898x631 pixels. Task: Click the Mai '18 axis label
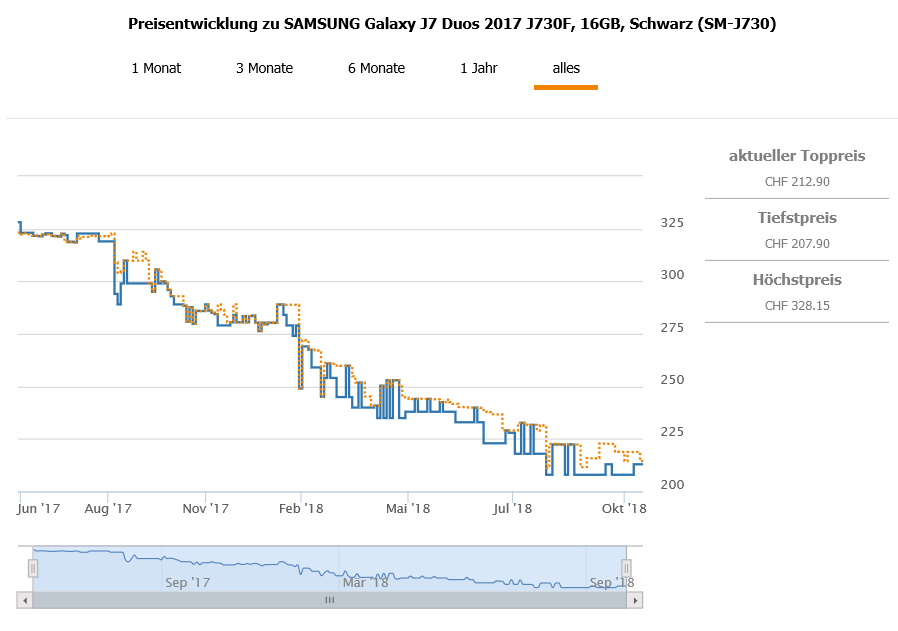408,508
